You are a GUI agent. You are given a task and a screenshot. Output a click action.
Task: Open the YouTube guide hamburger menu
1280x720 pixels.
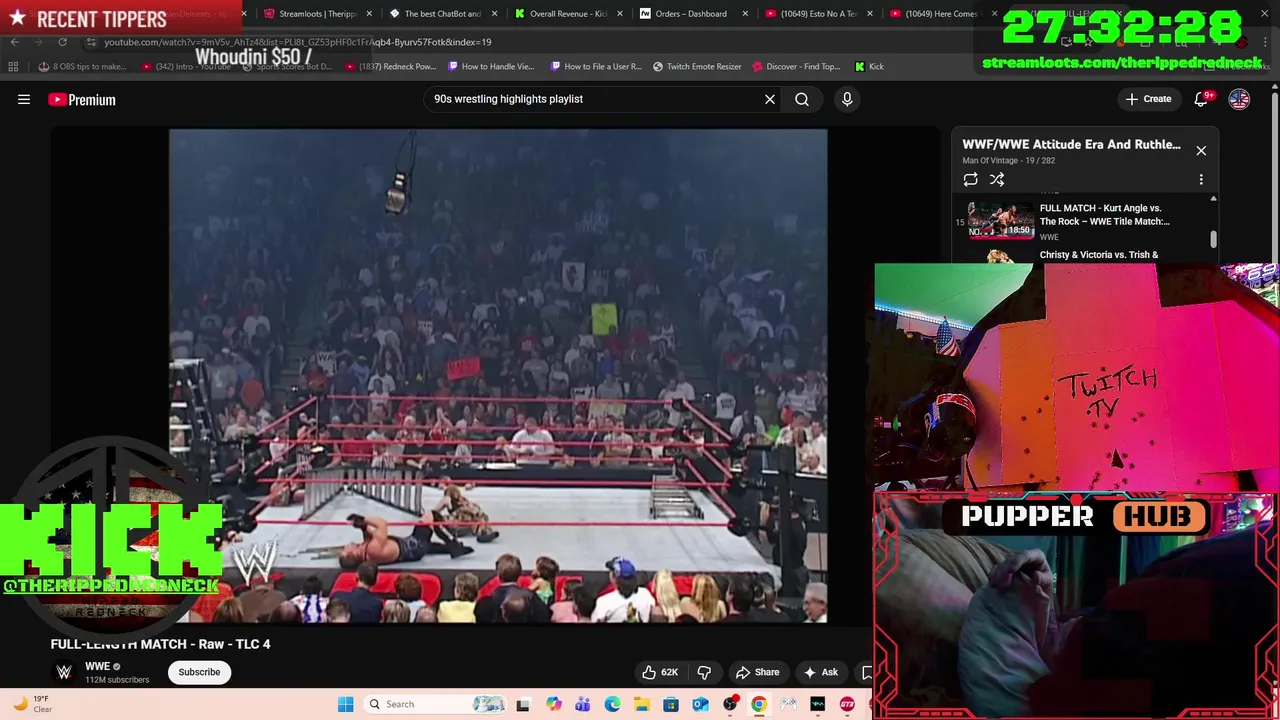coord(24,99)
